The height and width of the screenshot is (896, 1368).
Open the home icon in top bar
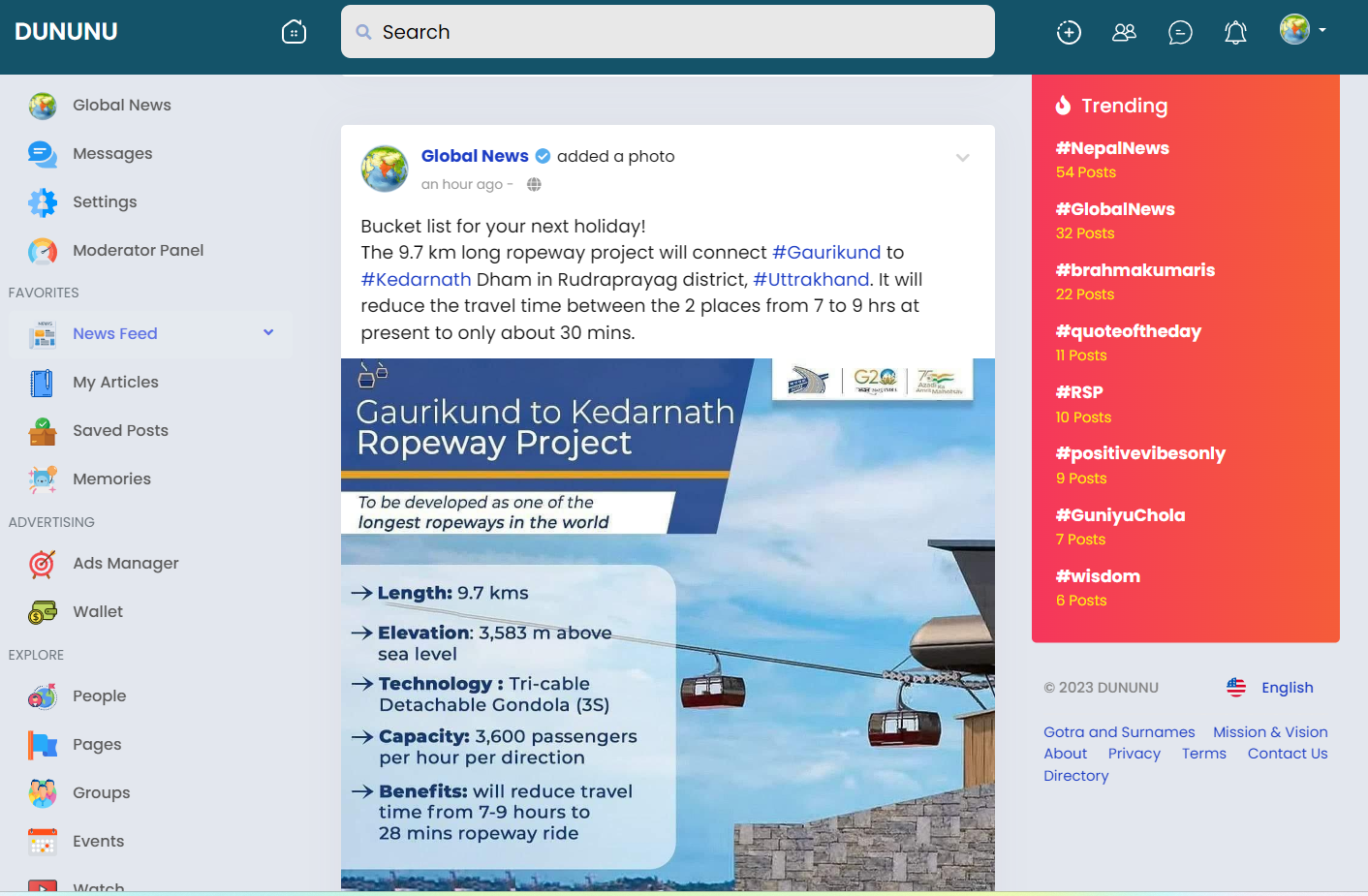pyautogui.click(x=294, y=32)
